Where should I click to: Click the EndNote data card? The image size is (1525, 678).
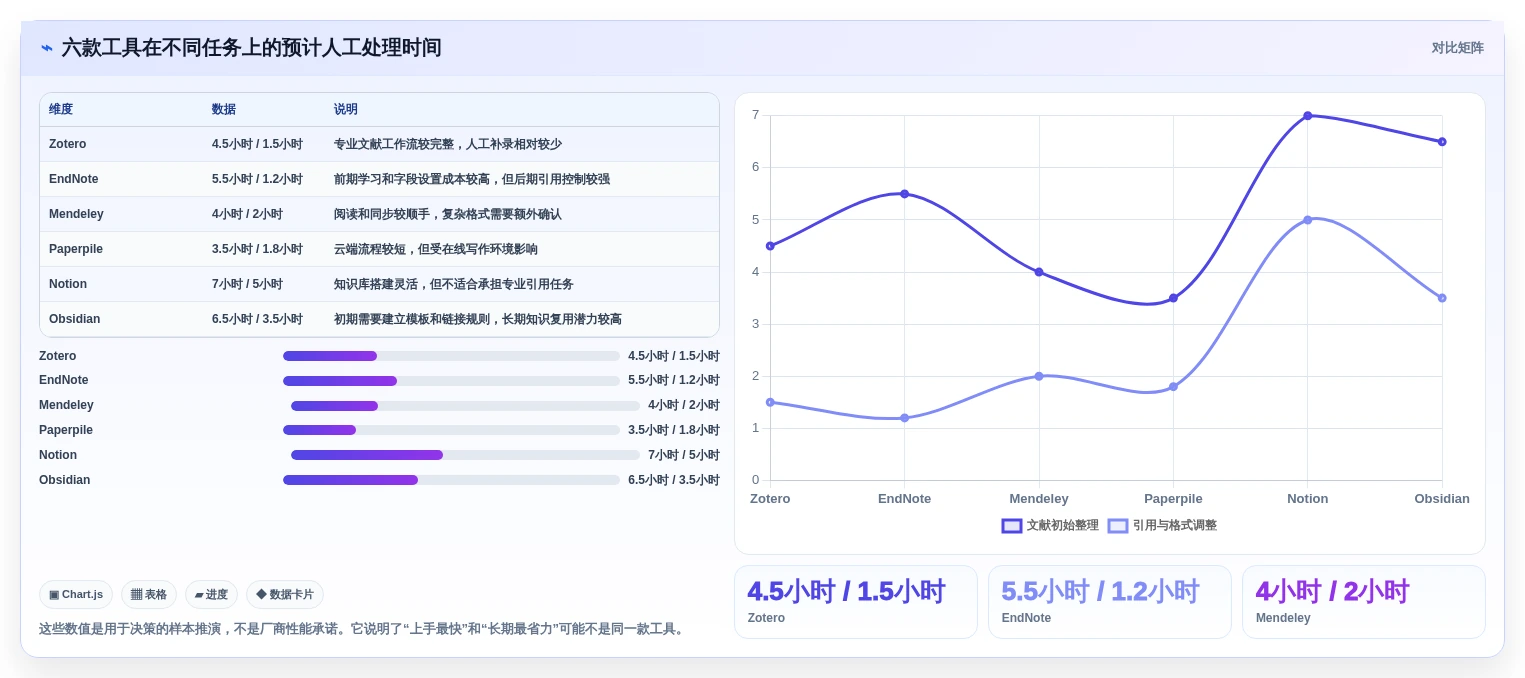click(x=1110, y=602)
